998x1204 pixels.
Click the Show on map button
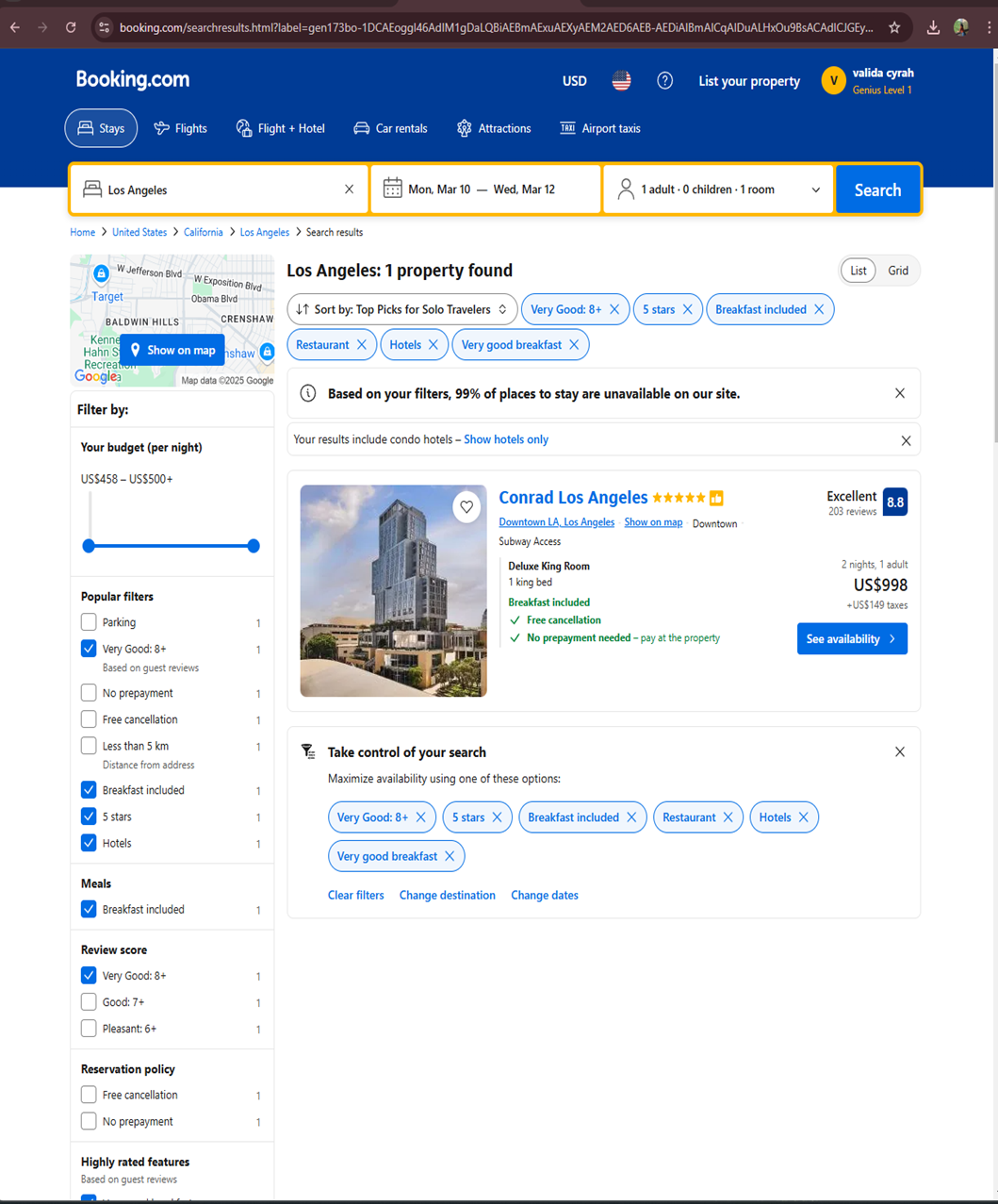[172, 350]
